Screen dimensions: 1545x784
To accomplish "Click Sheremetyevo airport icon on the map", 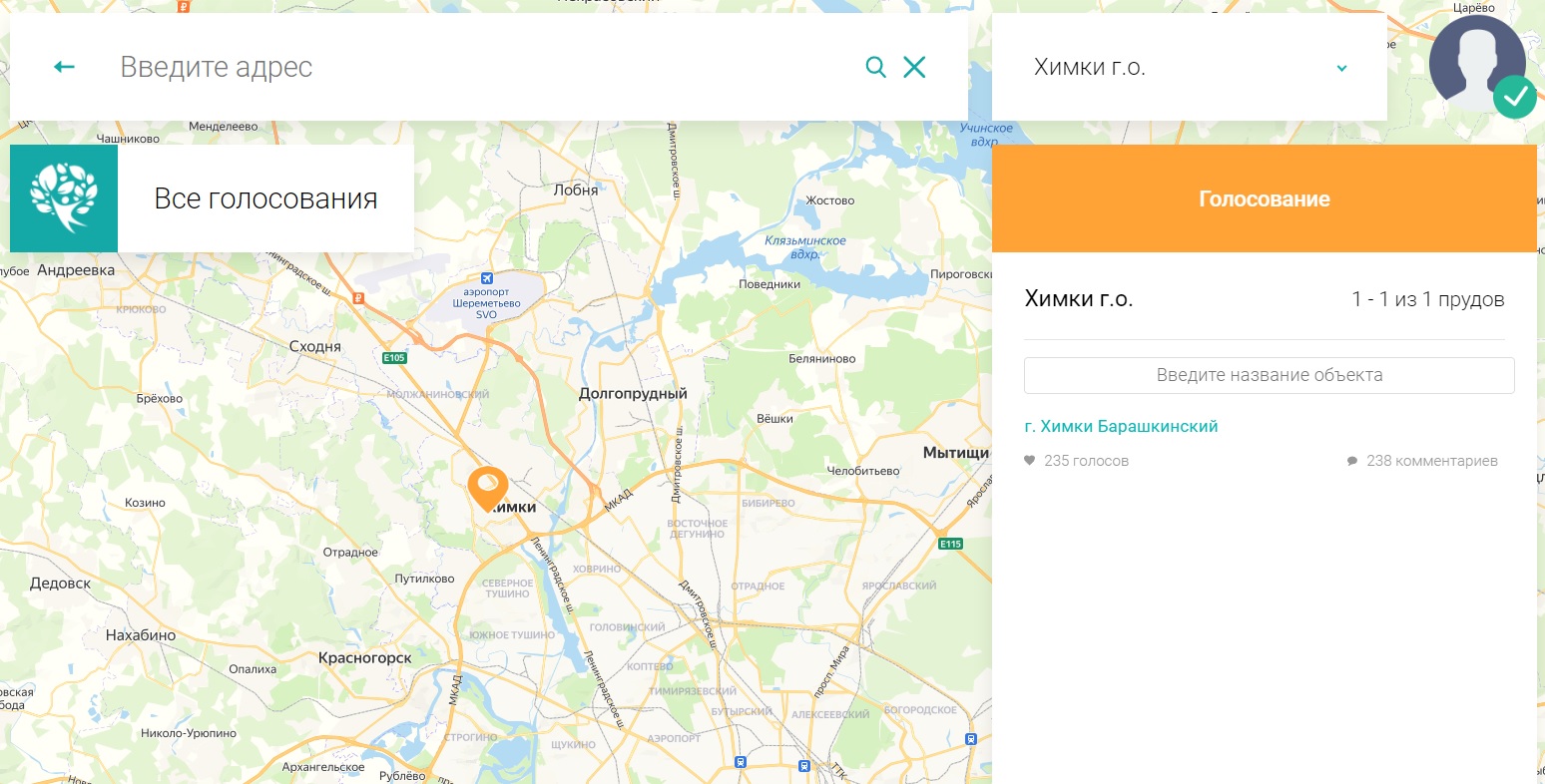I will [487, 278].
